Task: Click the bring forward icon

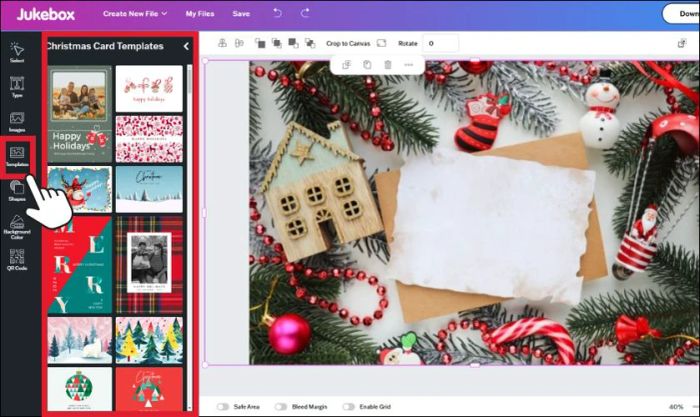Action: click(277, 43)
